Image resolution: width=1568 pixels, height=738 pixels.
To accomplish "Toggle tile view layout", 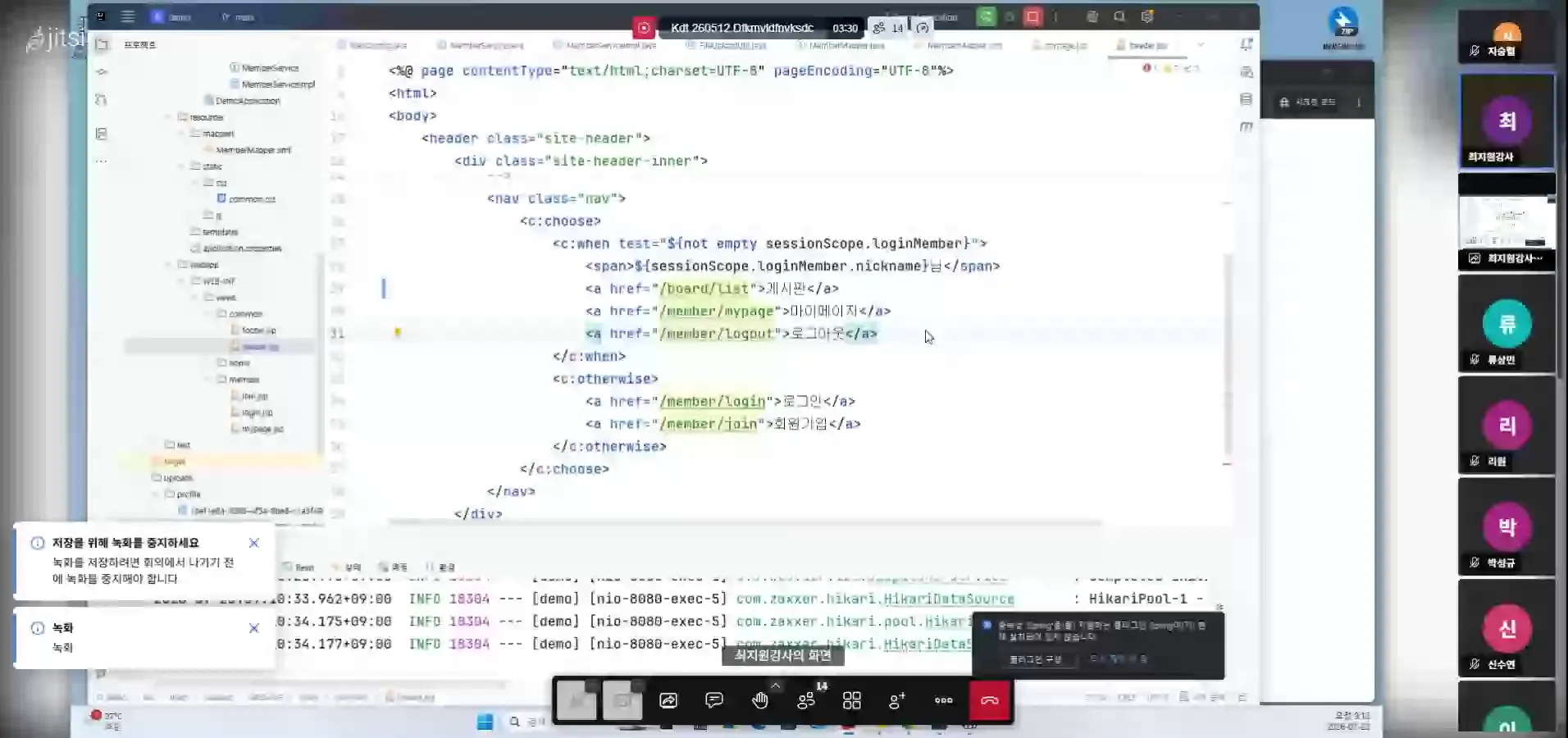I will 852,700.
